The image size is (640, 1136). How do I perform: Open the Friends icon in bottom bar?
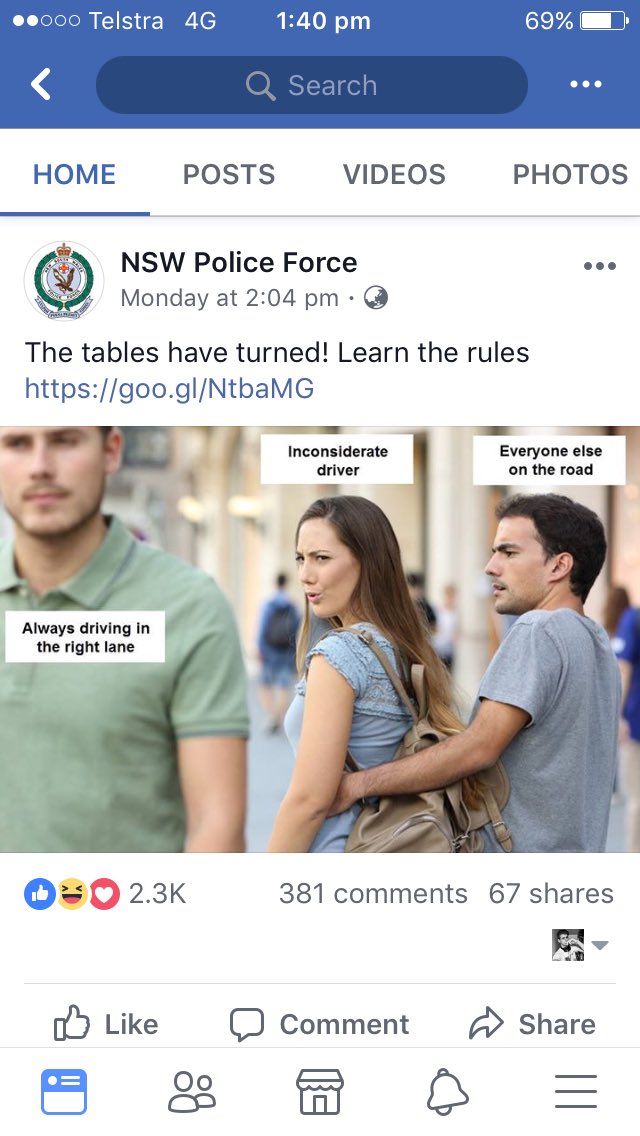192,1092
